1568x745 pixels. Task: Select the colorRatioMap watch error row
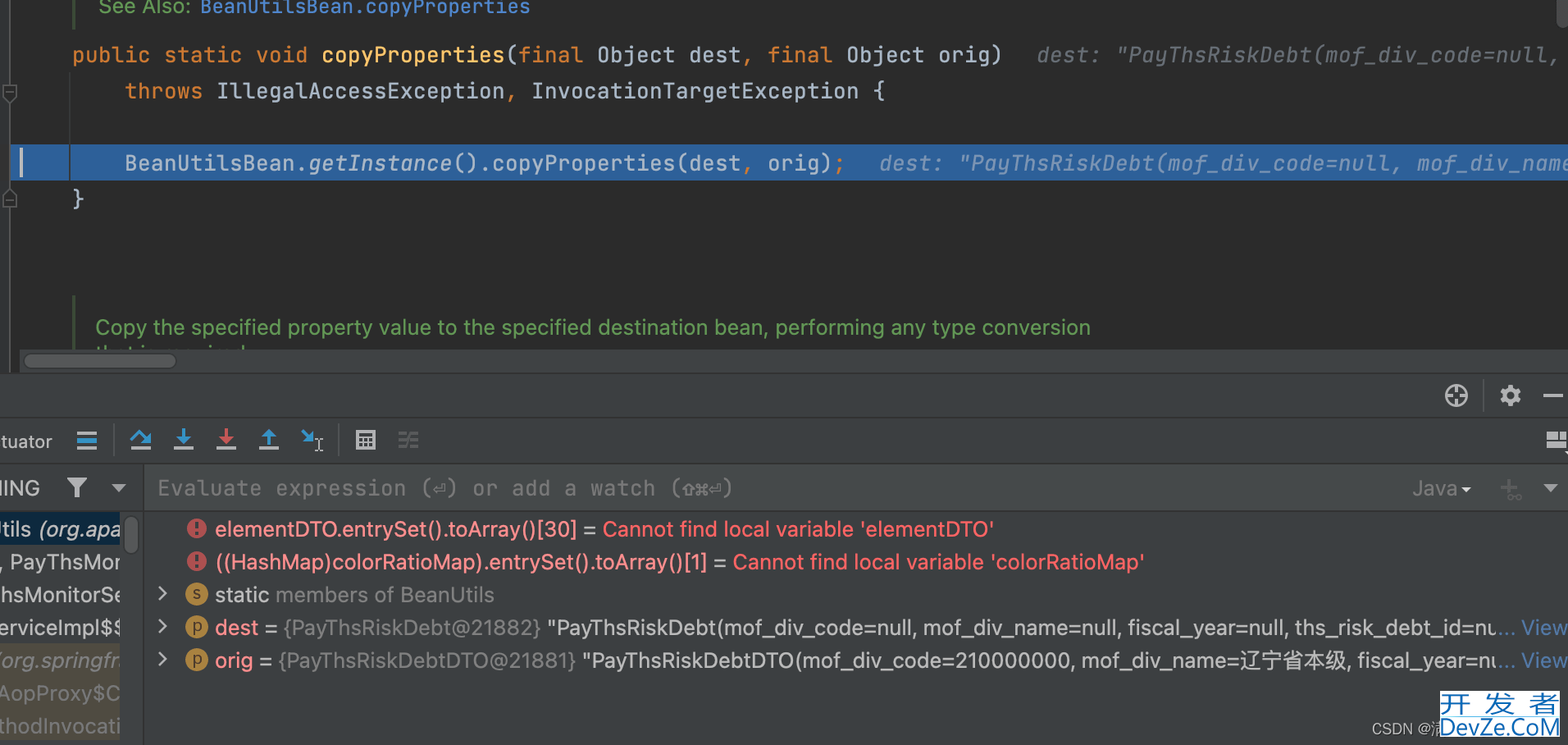coord(857,562)
